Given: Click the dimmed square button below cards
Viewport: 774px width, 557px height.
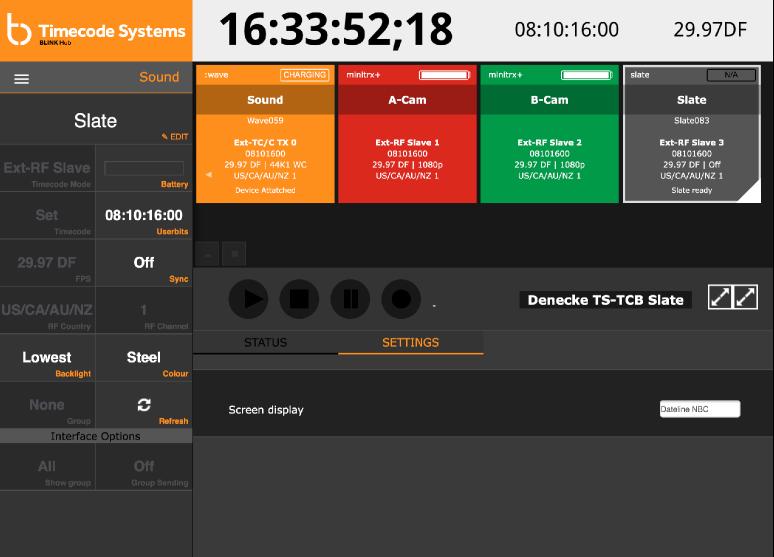Looking at the screenshot, I should [x=234, y=254].
